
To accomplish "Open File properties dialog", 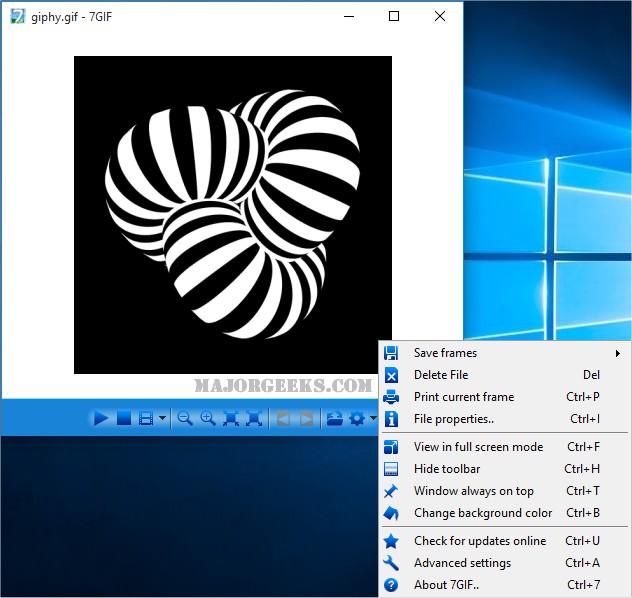I will 454,419.
